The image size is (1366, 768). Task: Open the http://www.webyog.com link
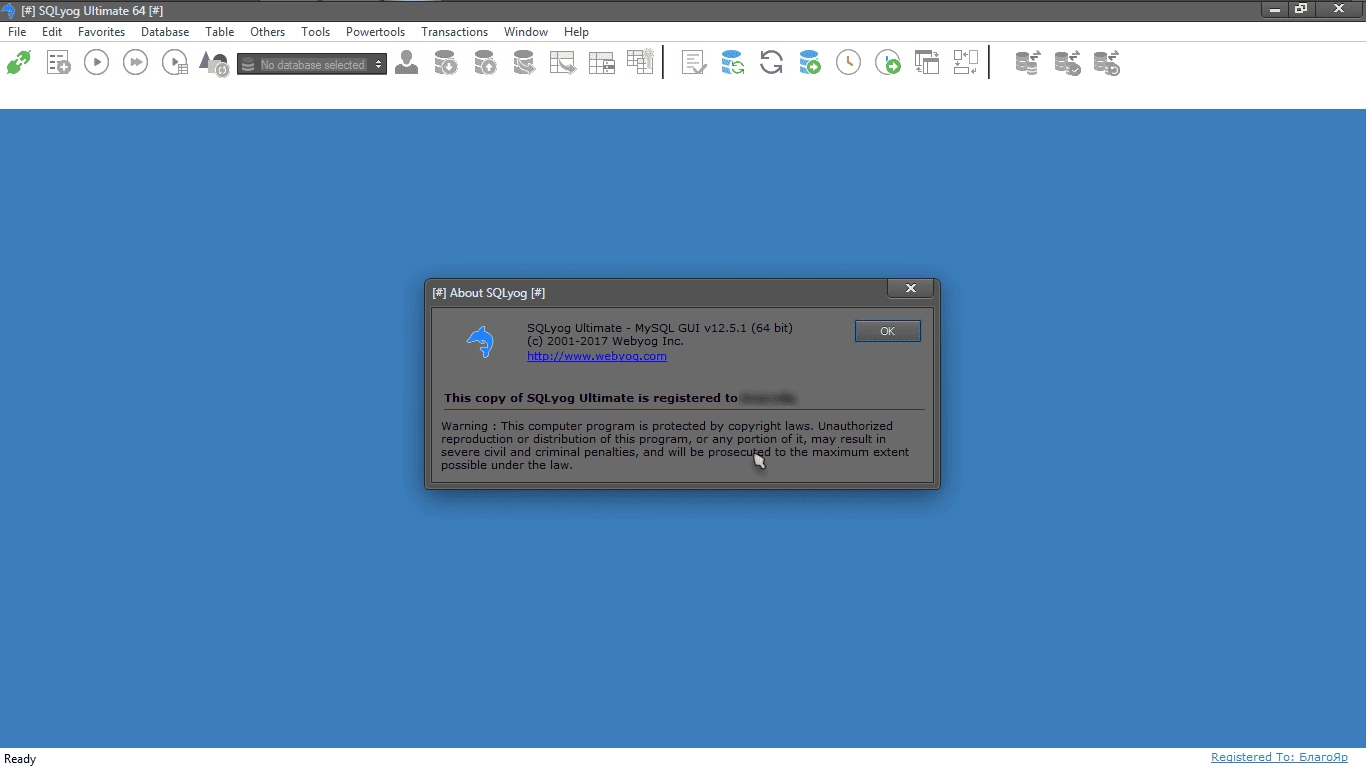pyautogui.click(x=597, y=356)
